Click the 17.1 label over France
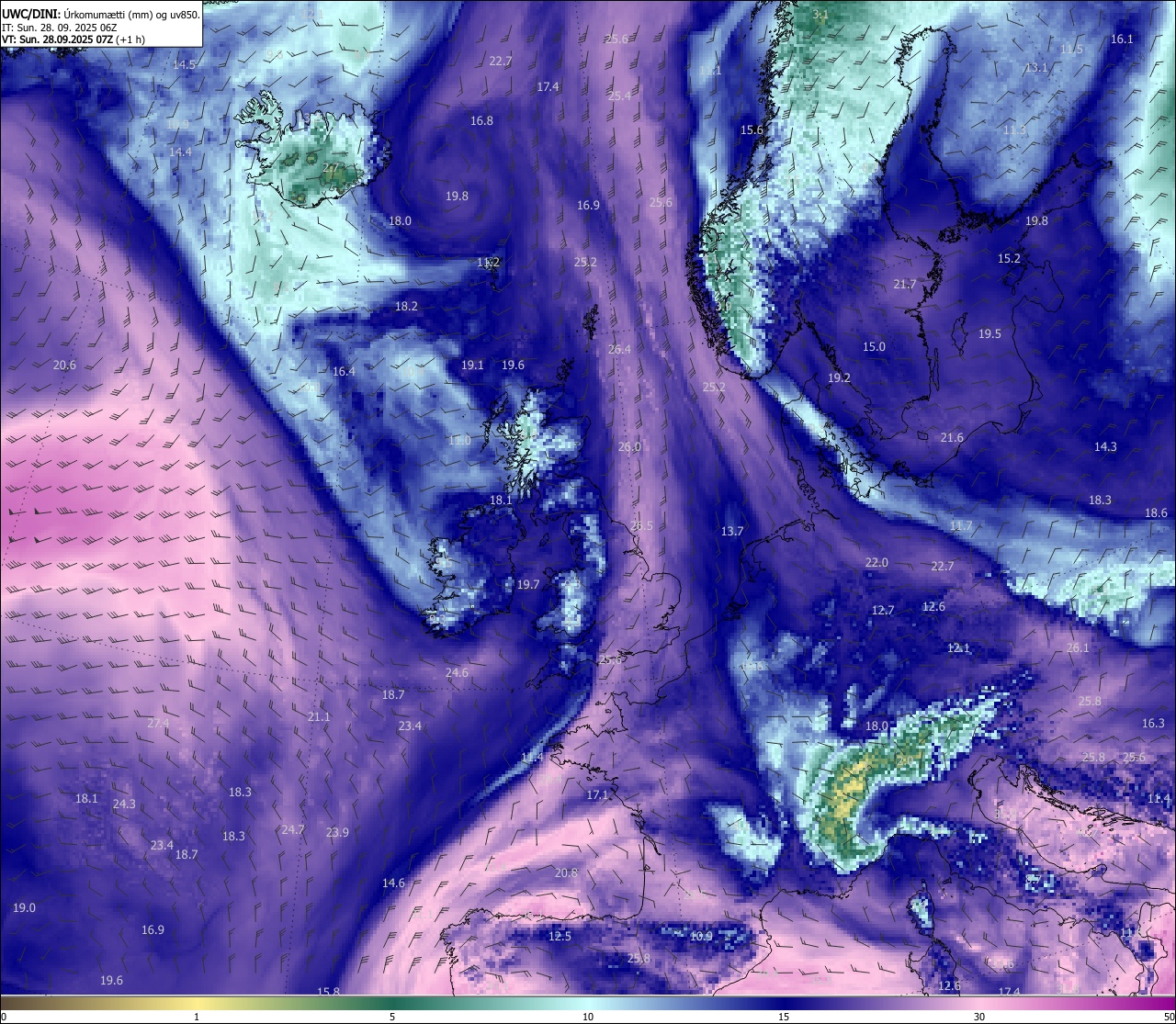This screenshot has width=1176, height=1024. pyautogui.click(x=597, y=794)
